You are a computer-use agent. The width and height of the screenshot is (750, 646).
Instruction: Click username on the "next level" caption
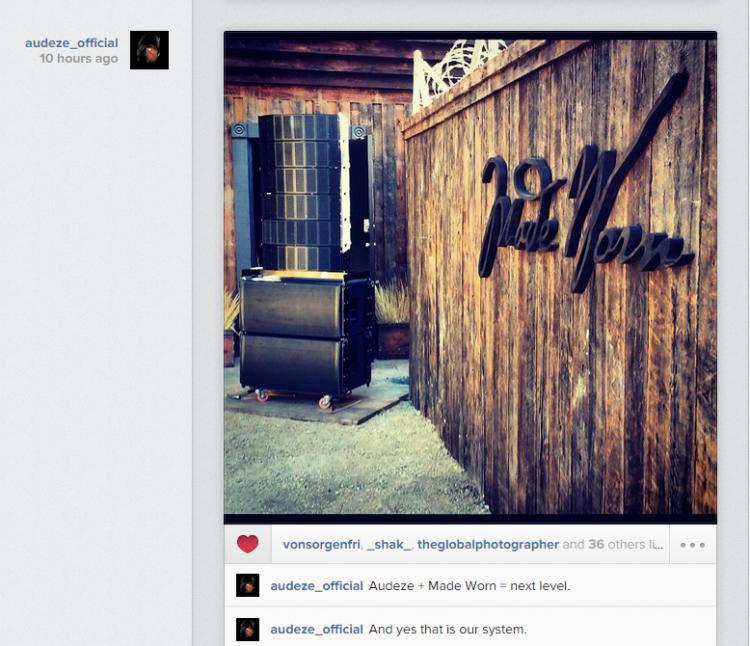click(x=317, y=586)
